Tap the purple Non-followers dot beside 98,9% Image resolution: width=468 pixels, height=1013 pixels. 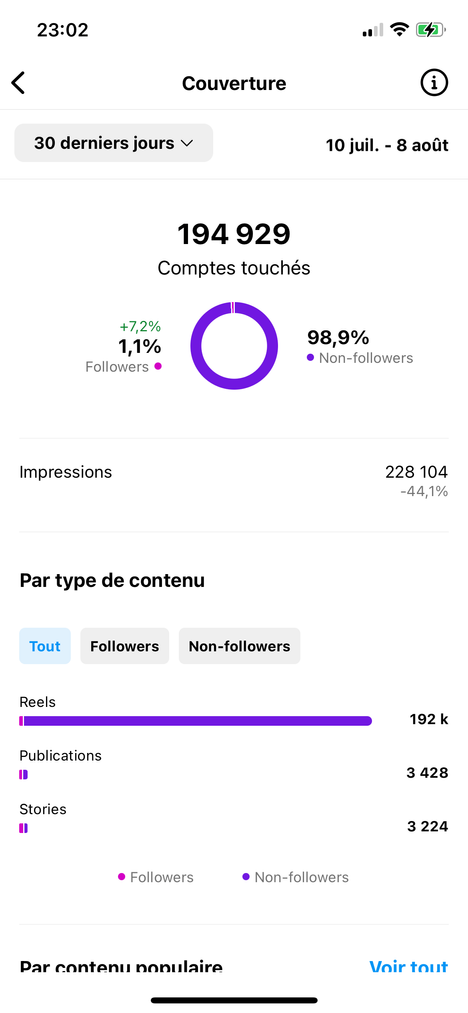(x=311, y=357)
